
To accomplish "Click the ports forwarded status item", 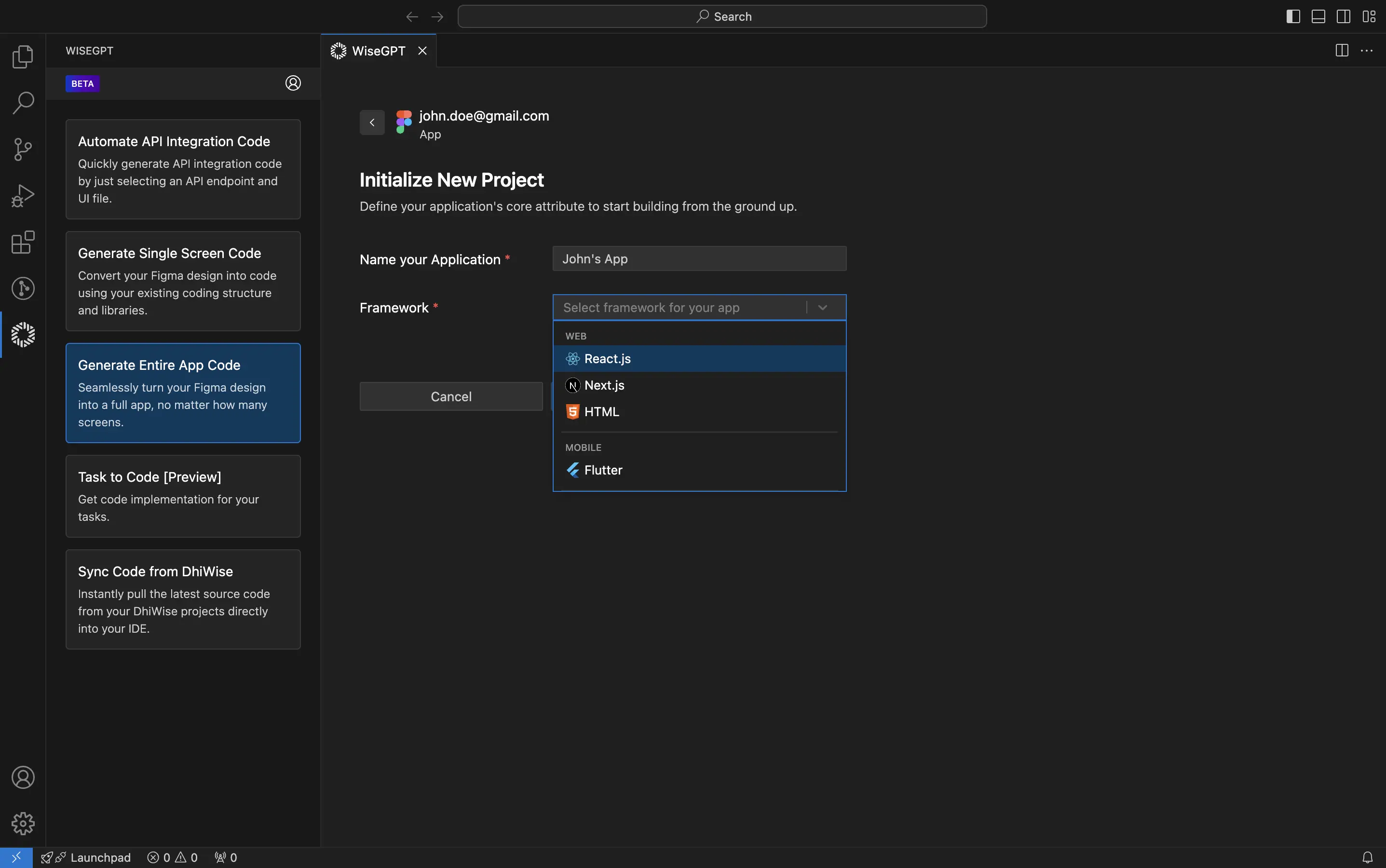I will [226, 857].
